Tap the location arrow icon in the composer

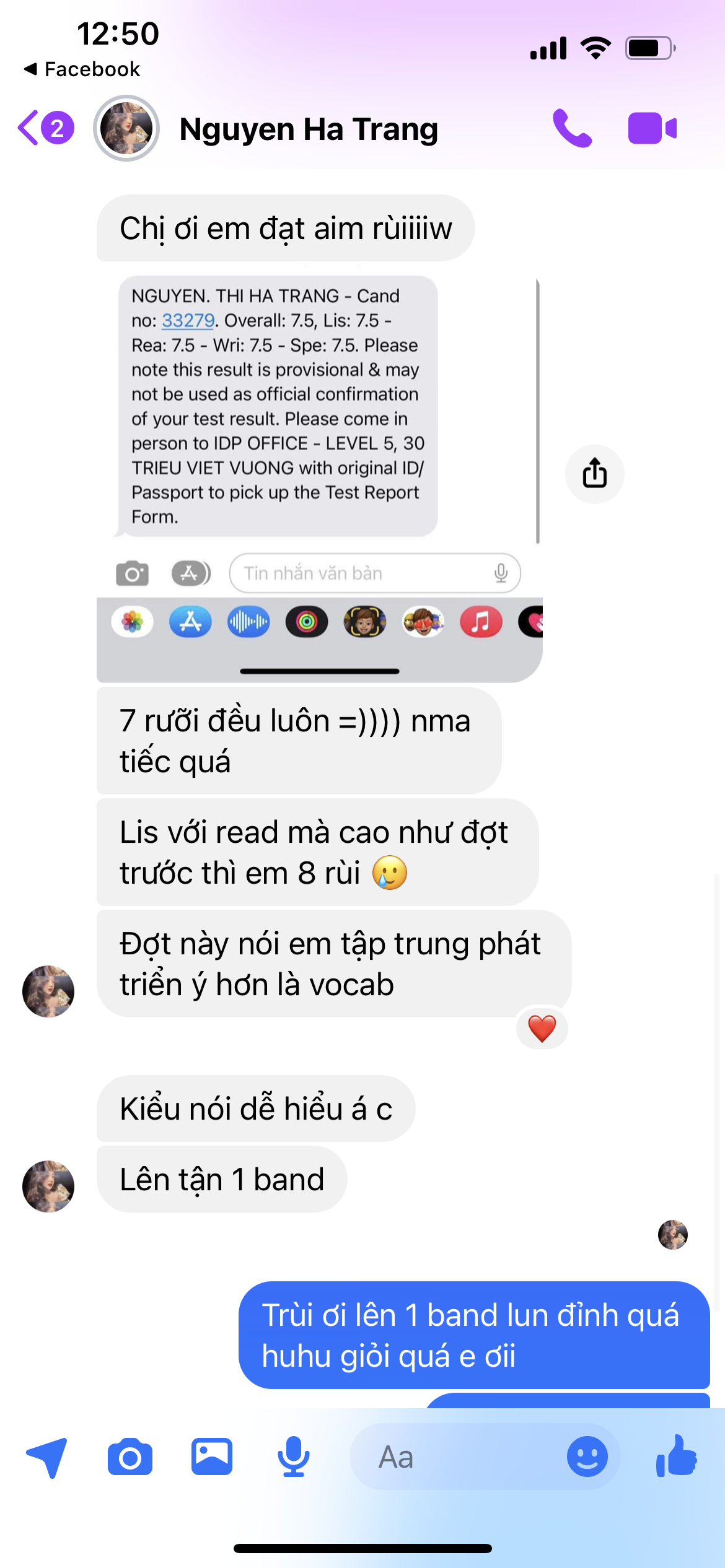click(47, 1457)
